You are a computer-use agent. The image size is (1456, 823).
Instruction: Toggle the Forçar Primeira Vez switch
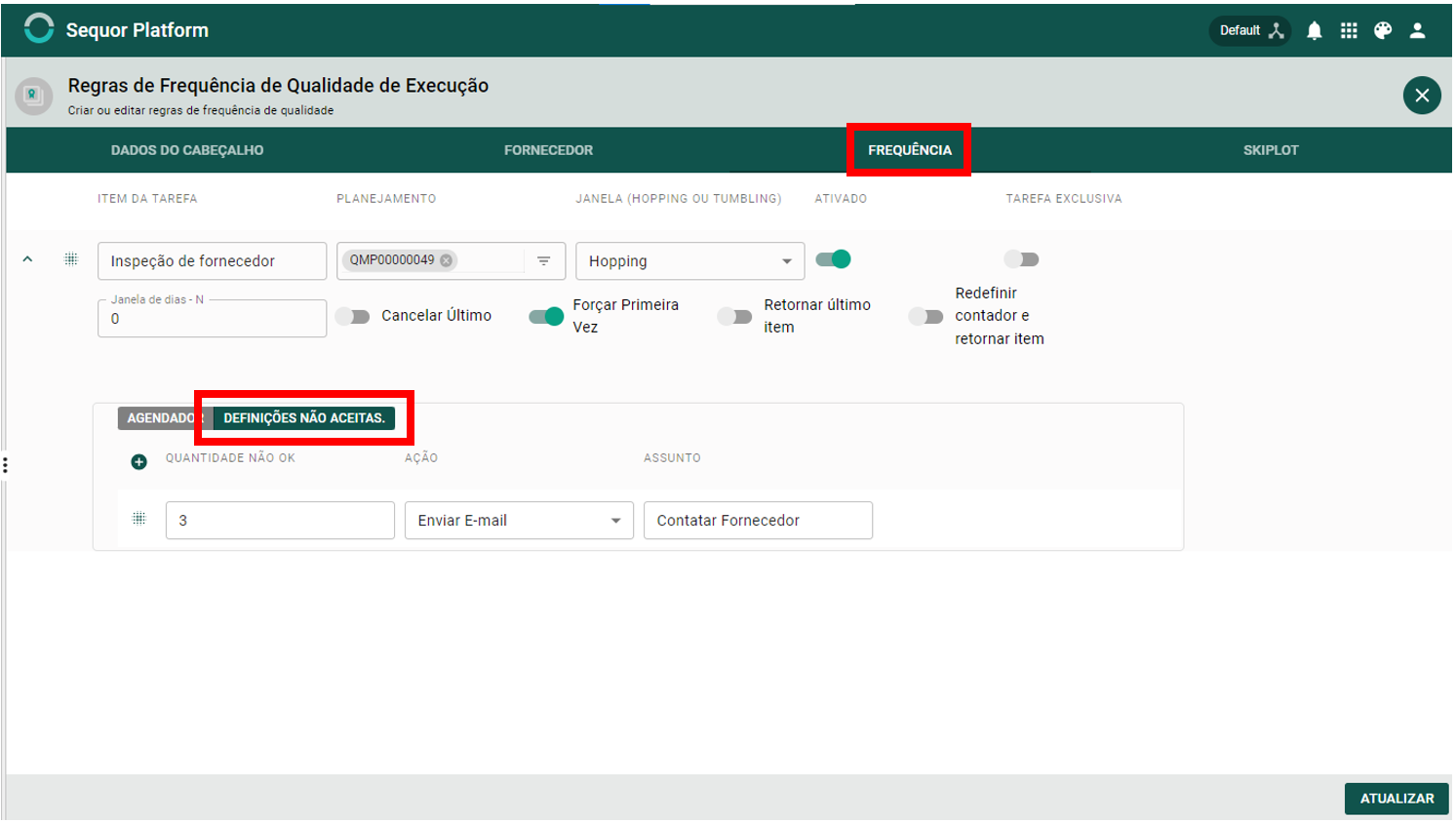tap(546, 316)
